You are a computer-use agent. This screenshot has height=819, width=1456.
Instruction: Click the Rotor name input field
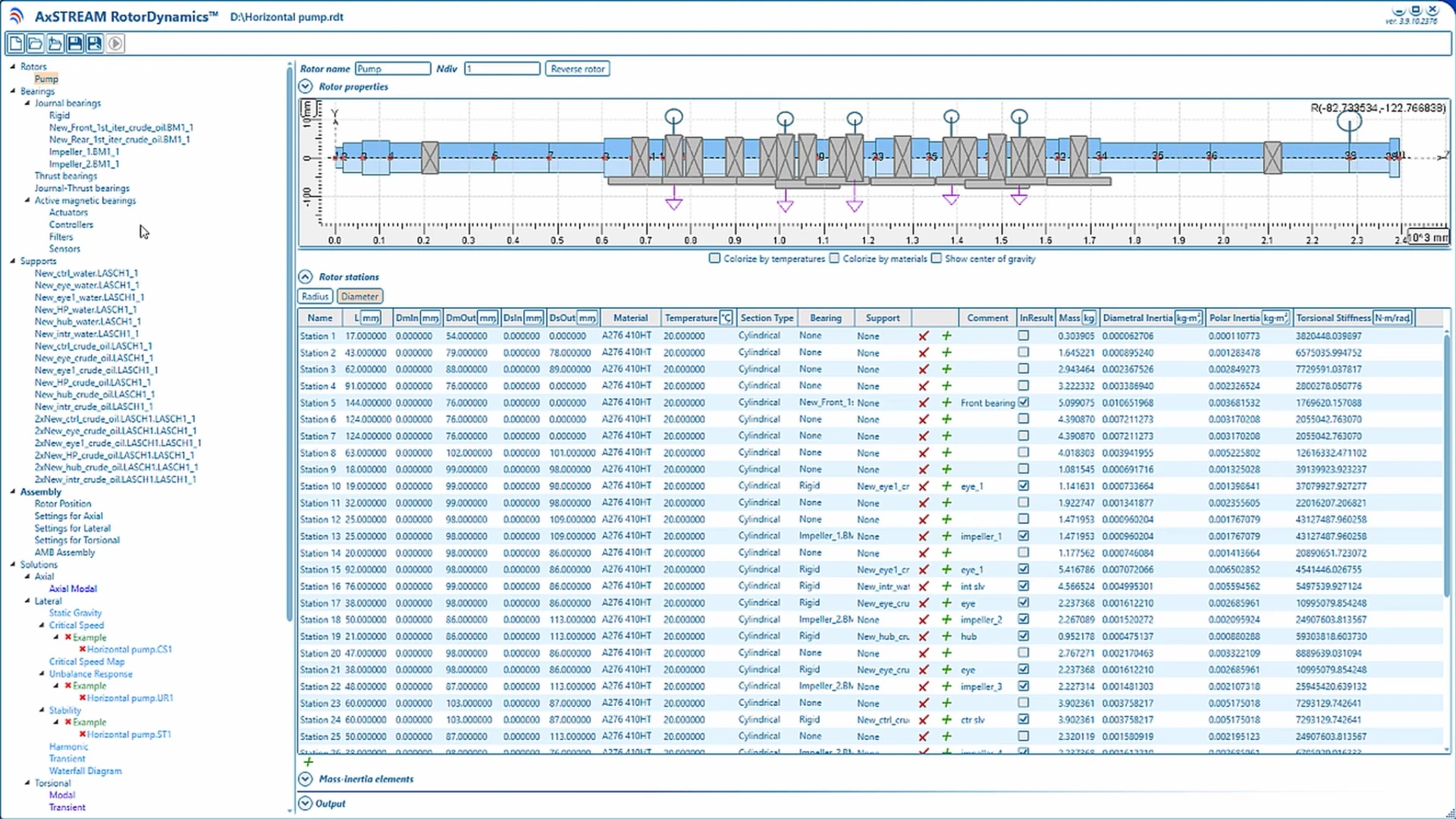point(392,69)
